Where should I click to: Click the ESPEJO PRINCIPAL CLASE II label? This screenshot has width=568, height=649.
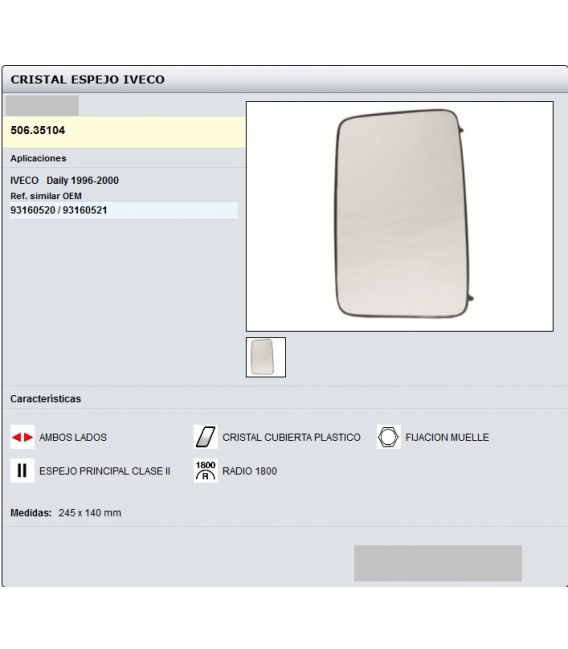(105, 471)
